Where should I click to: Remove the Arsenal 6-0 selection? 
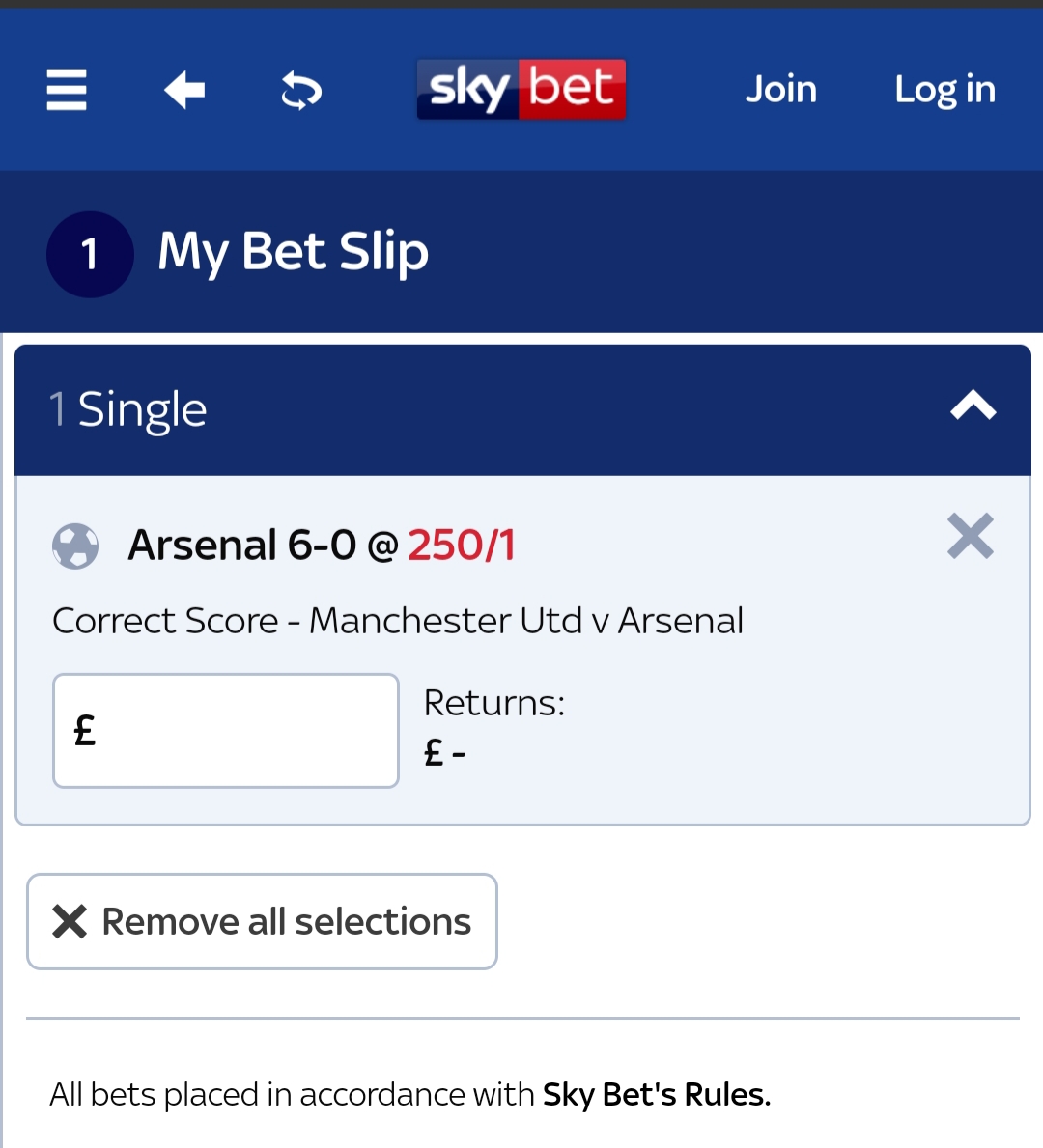tap(971, 536)
